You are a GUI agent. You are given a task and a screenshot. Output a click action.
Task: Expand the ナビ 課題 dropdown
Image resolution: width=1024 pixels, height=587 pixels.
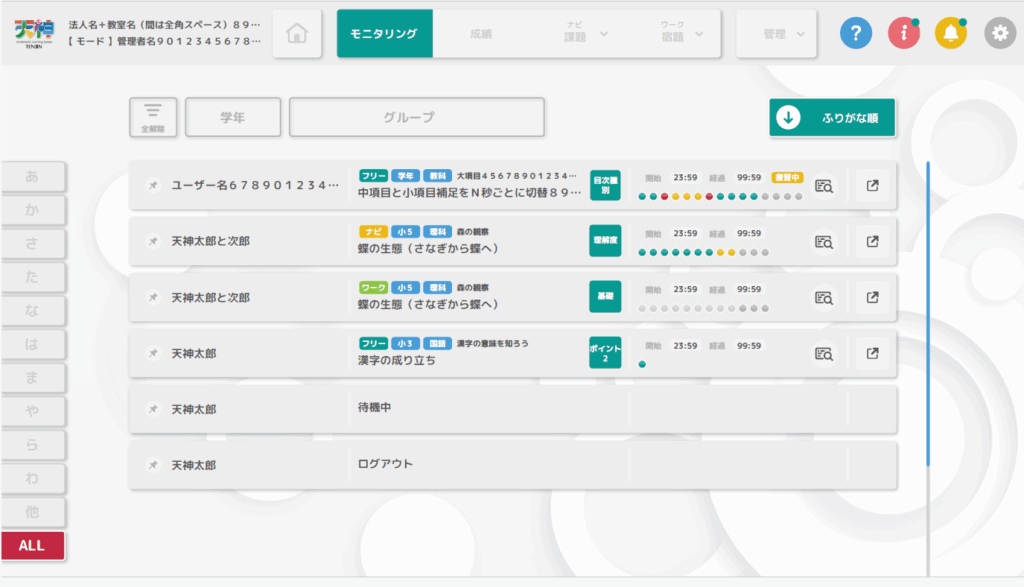pyautogui.click(x=585, y=34)
